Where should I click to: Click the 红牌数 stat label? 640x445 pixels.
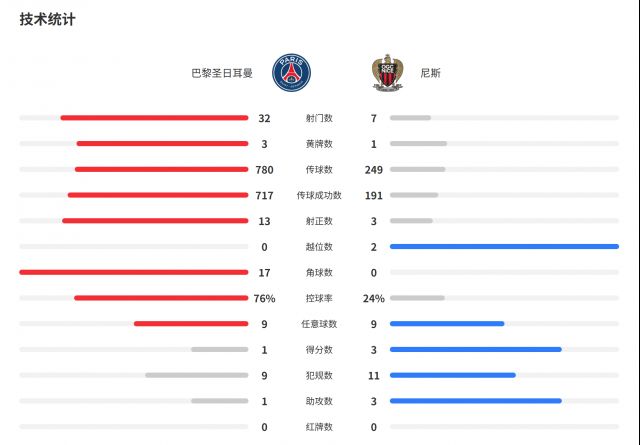pyautogui.click(x=320, y=427)
